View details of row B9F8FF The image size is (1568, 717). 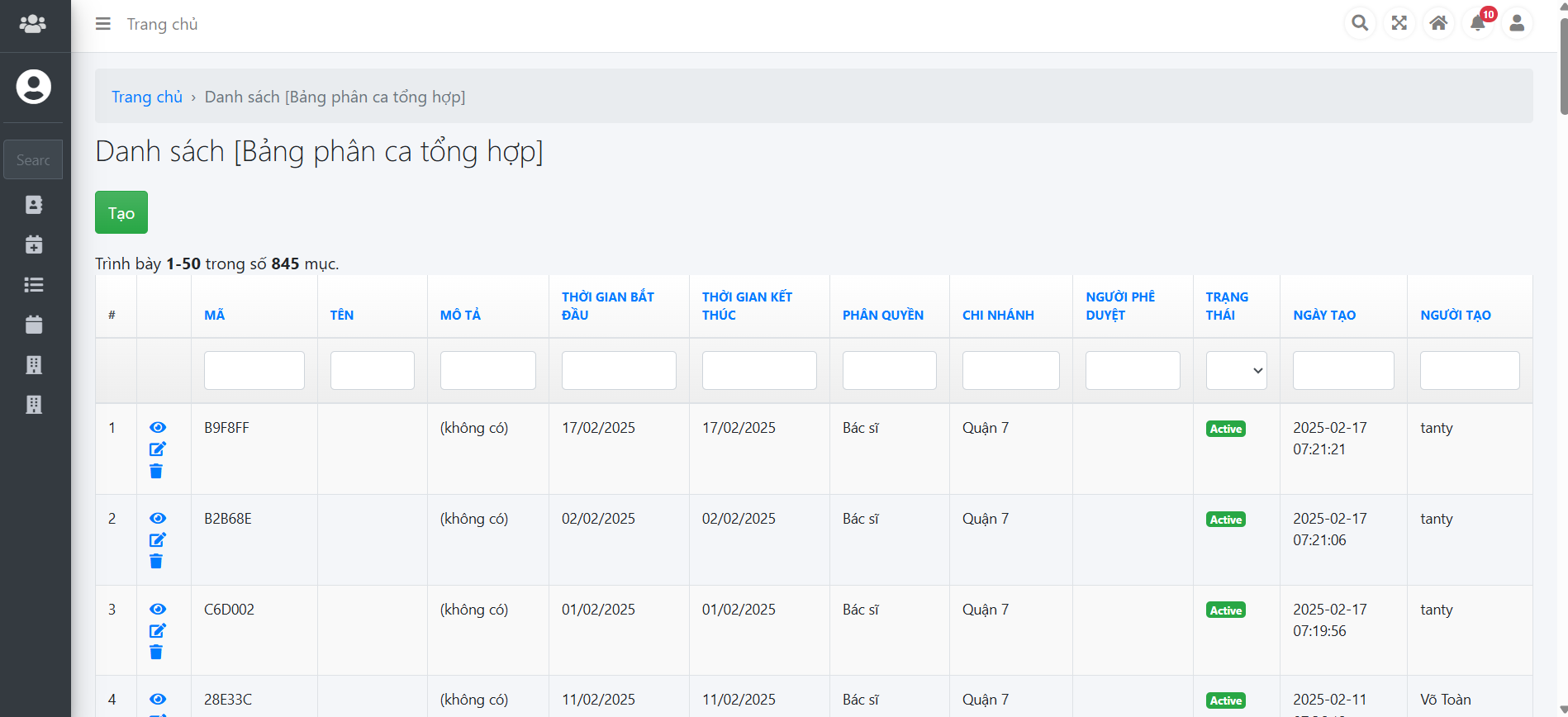158,427
